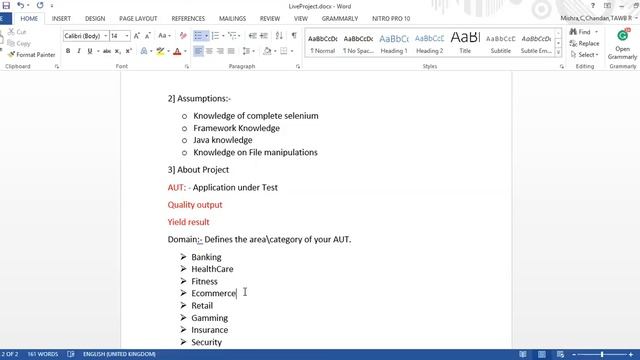Expand the Styles gallery more arrow
Viewport: 640px width, 360px height.
(x=558, y=53)
